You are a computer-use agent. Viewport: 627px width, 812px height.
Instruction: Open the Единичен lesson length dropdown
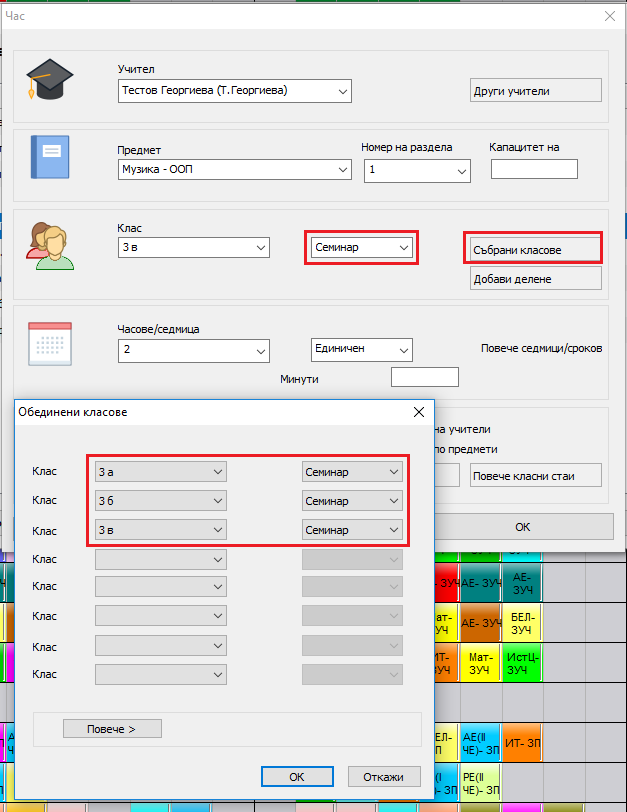coord(361,350)
